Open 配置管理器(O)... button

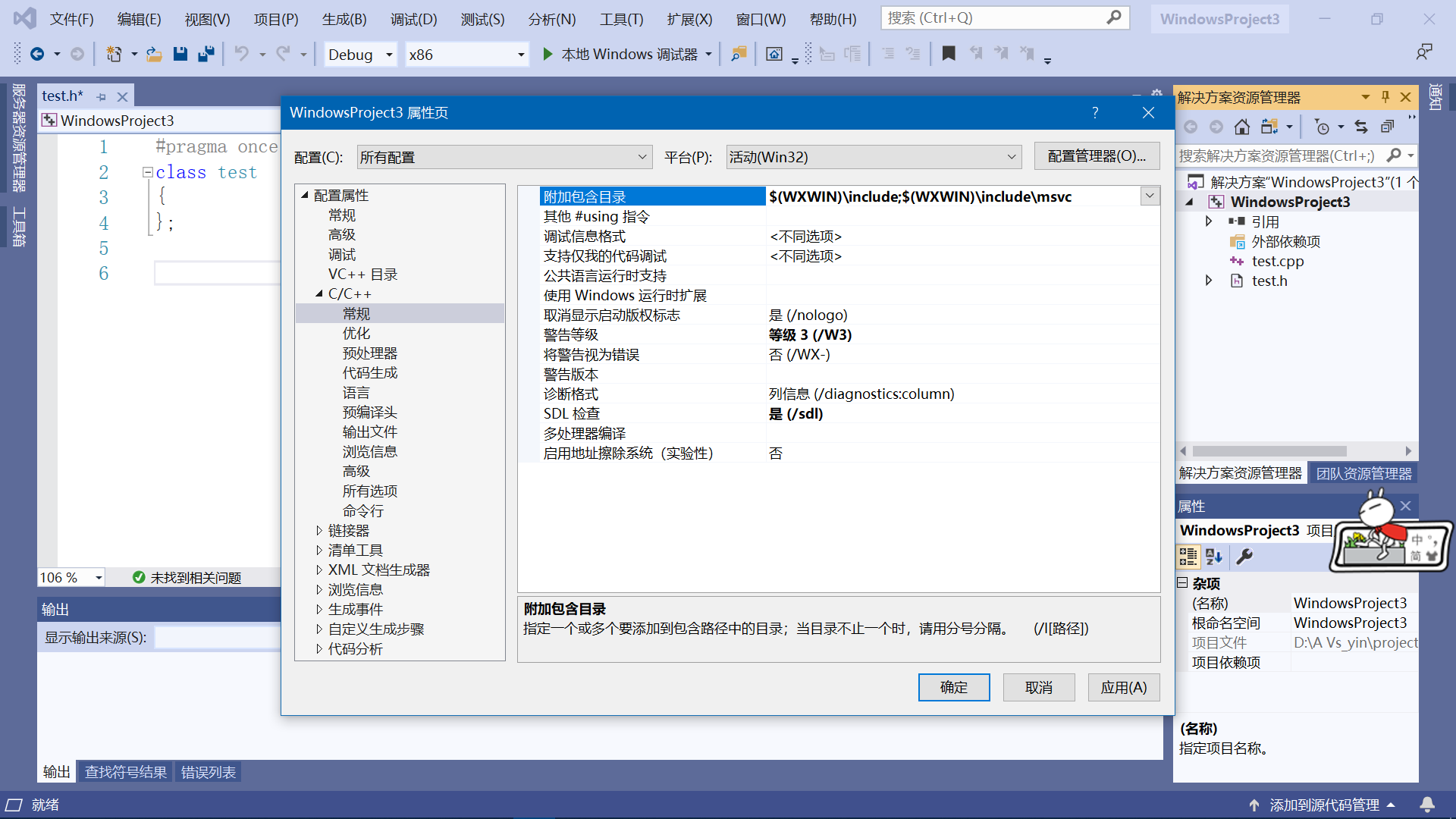1097,156
